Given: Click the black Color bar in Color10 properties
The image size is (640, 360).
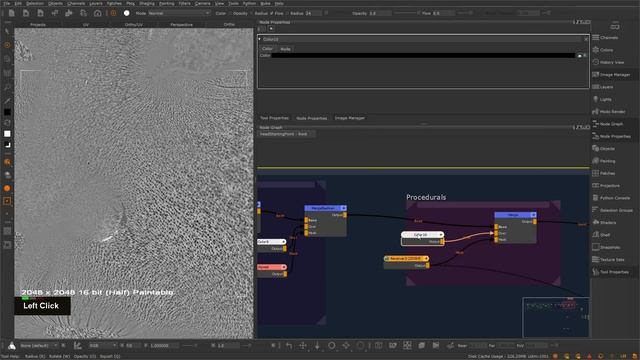Looking at the screenshot, I should click(x=423, y=56).
